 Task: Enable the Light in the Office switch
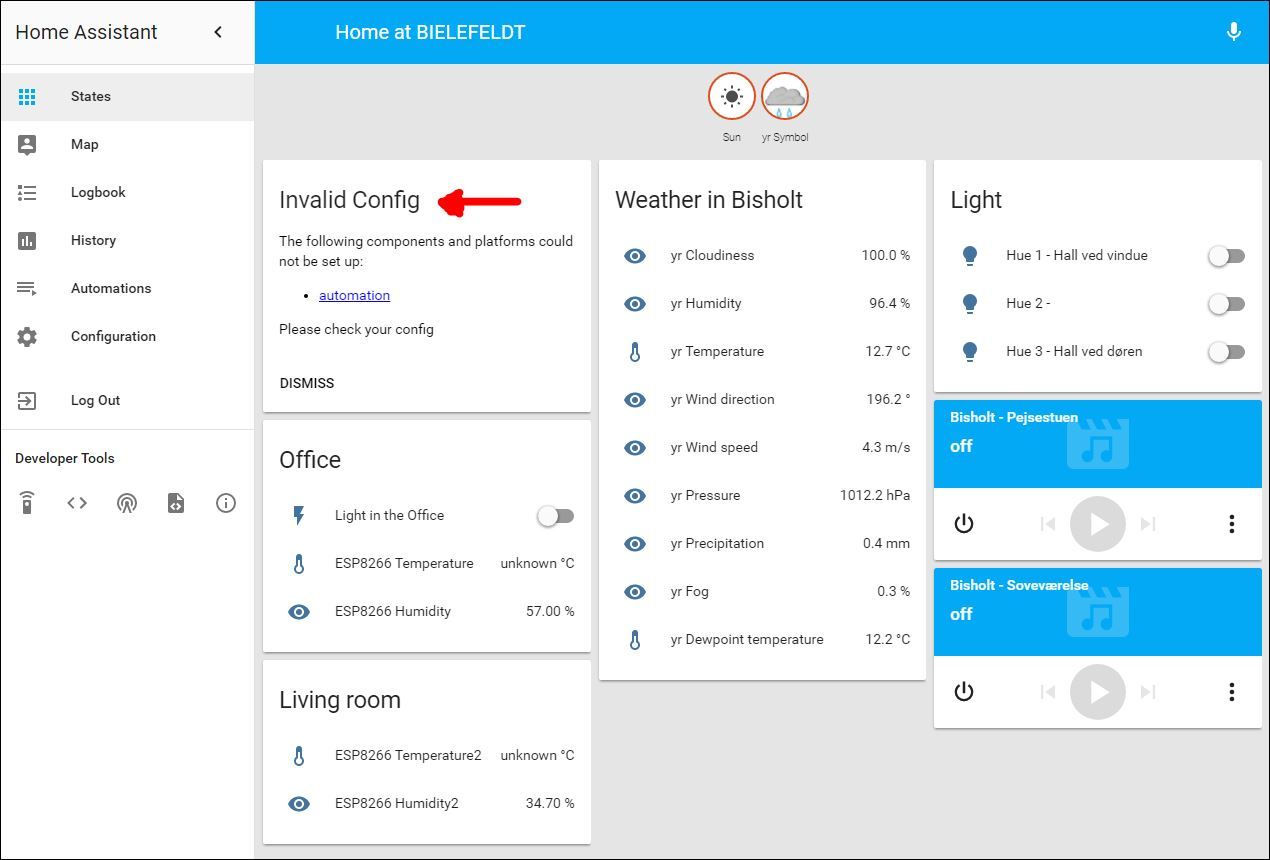[555, 515]
